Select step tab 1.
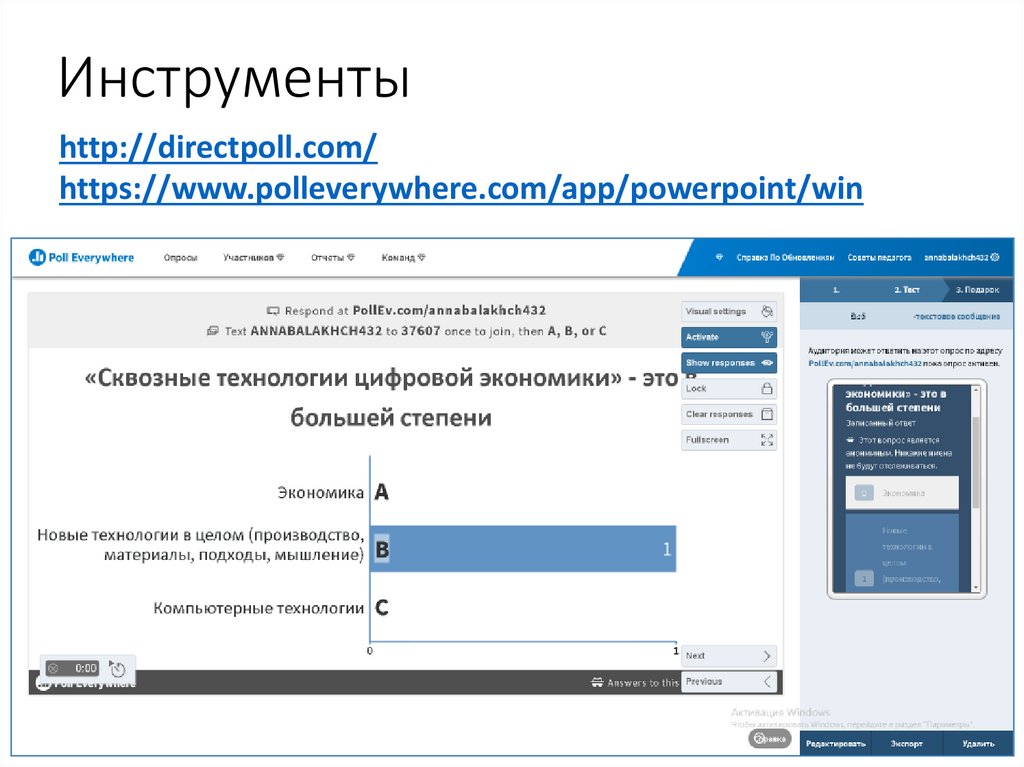The width and height of the screenshot is (1024, 767). [836, 289]
